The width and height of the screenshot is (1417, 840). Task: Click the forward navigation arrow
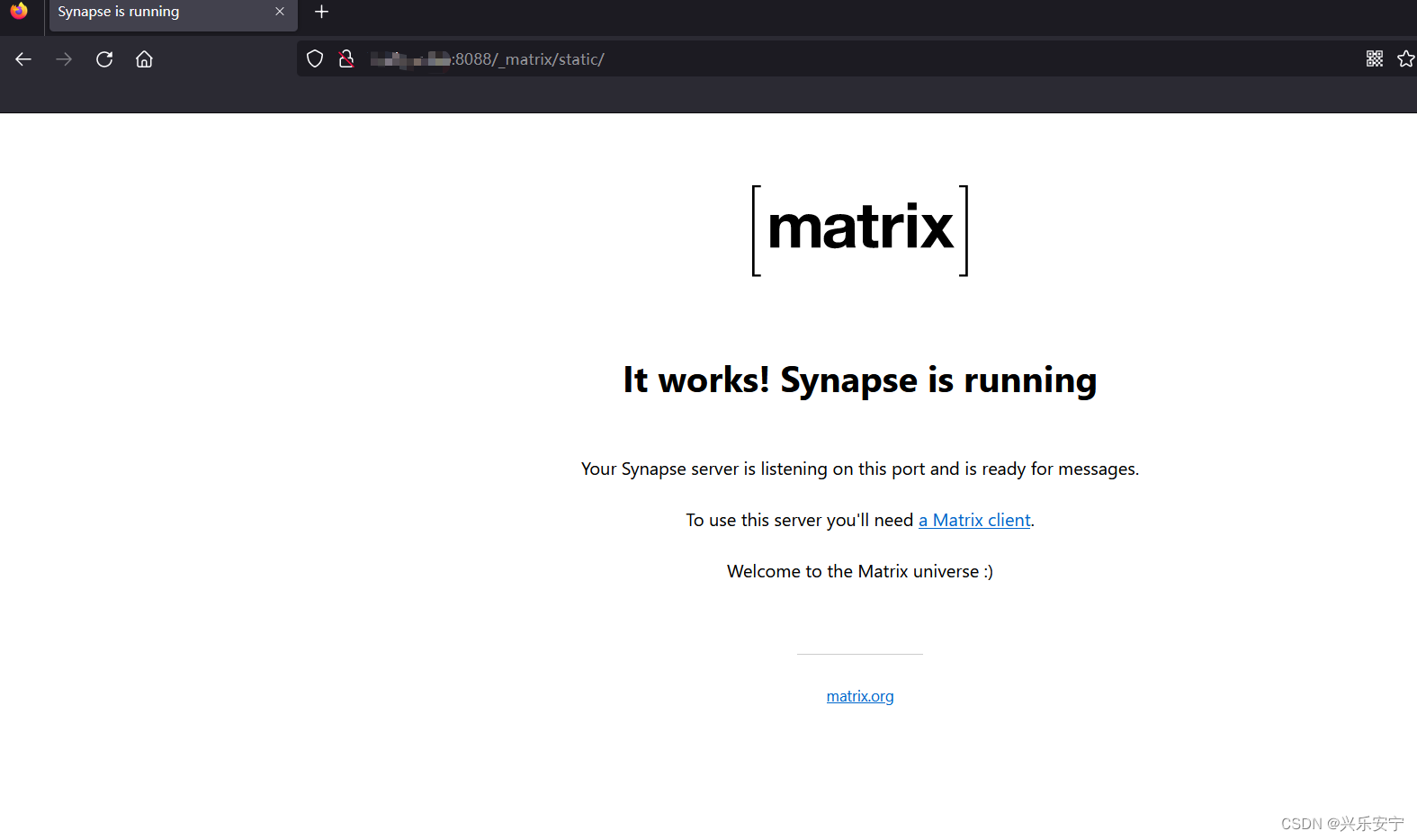pos(64,59)
